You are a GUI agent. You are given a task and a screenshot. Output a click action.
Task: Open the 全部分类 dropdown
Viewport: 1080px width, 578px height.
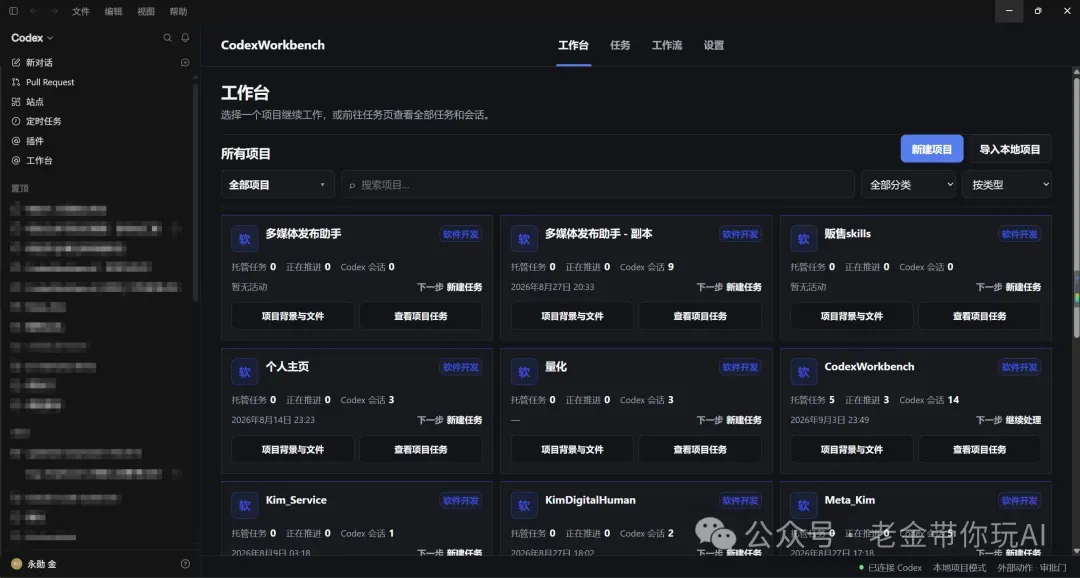(908, 185)
